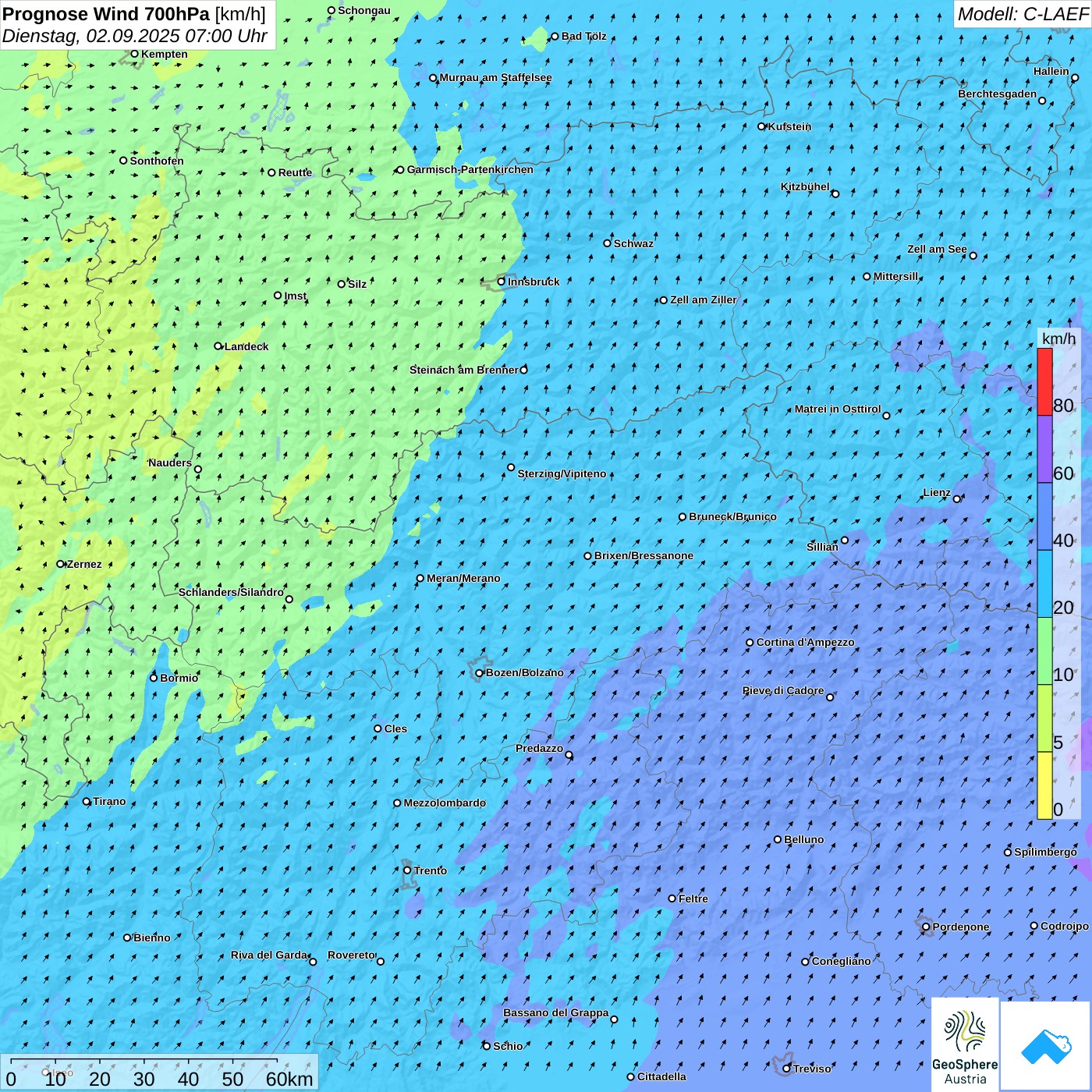The width and height of the screenshot is (1092, 1092).
Task: Click the Garmisch-Partenkirchen marker
Action: [x=400, y=170]
